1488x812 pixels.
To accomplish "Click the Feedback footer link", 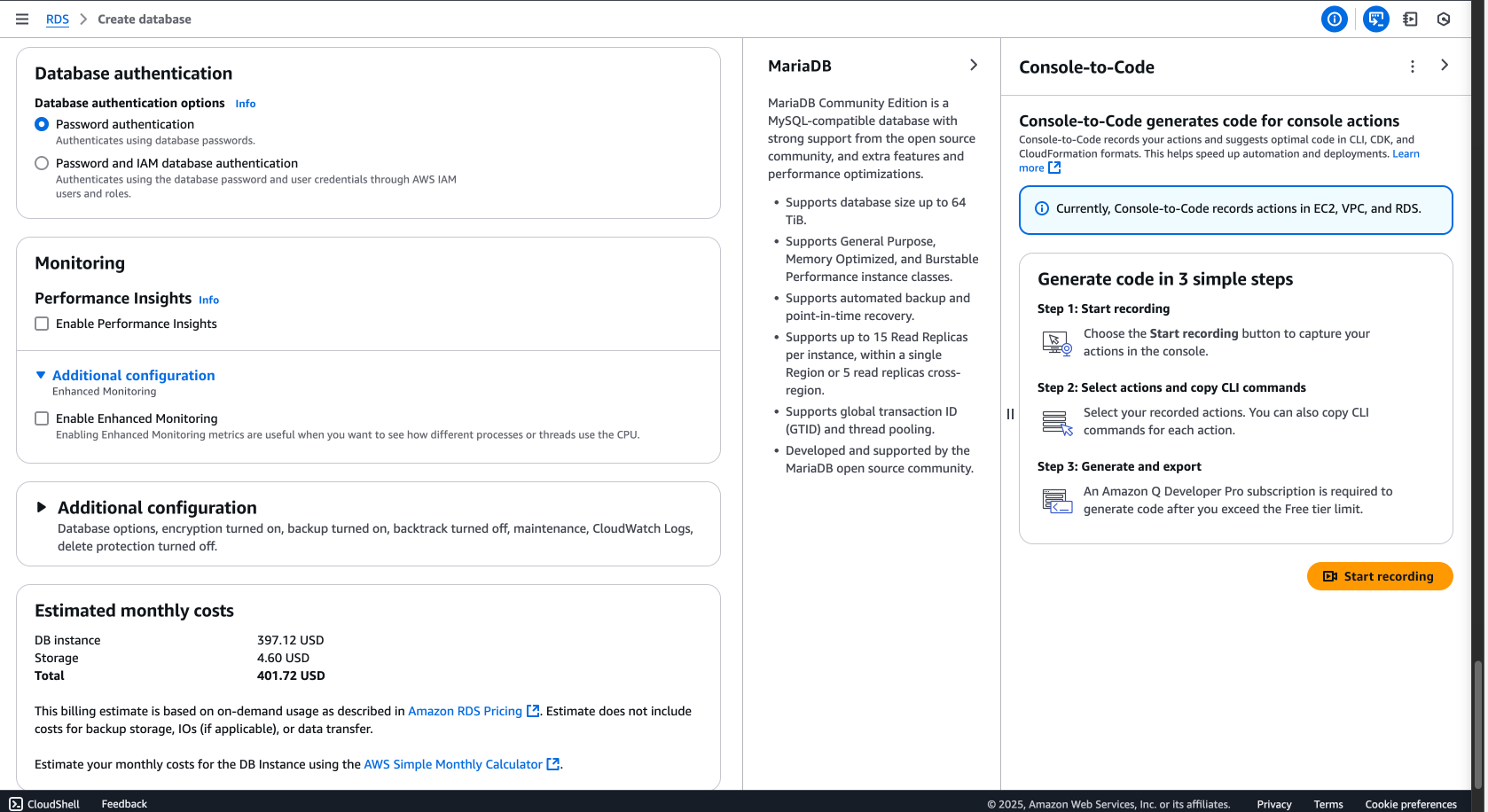I will pyautogui.click(x=124, y=804).
